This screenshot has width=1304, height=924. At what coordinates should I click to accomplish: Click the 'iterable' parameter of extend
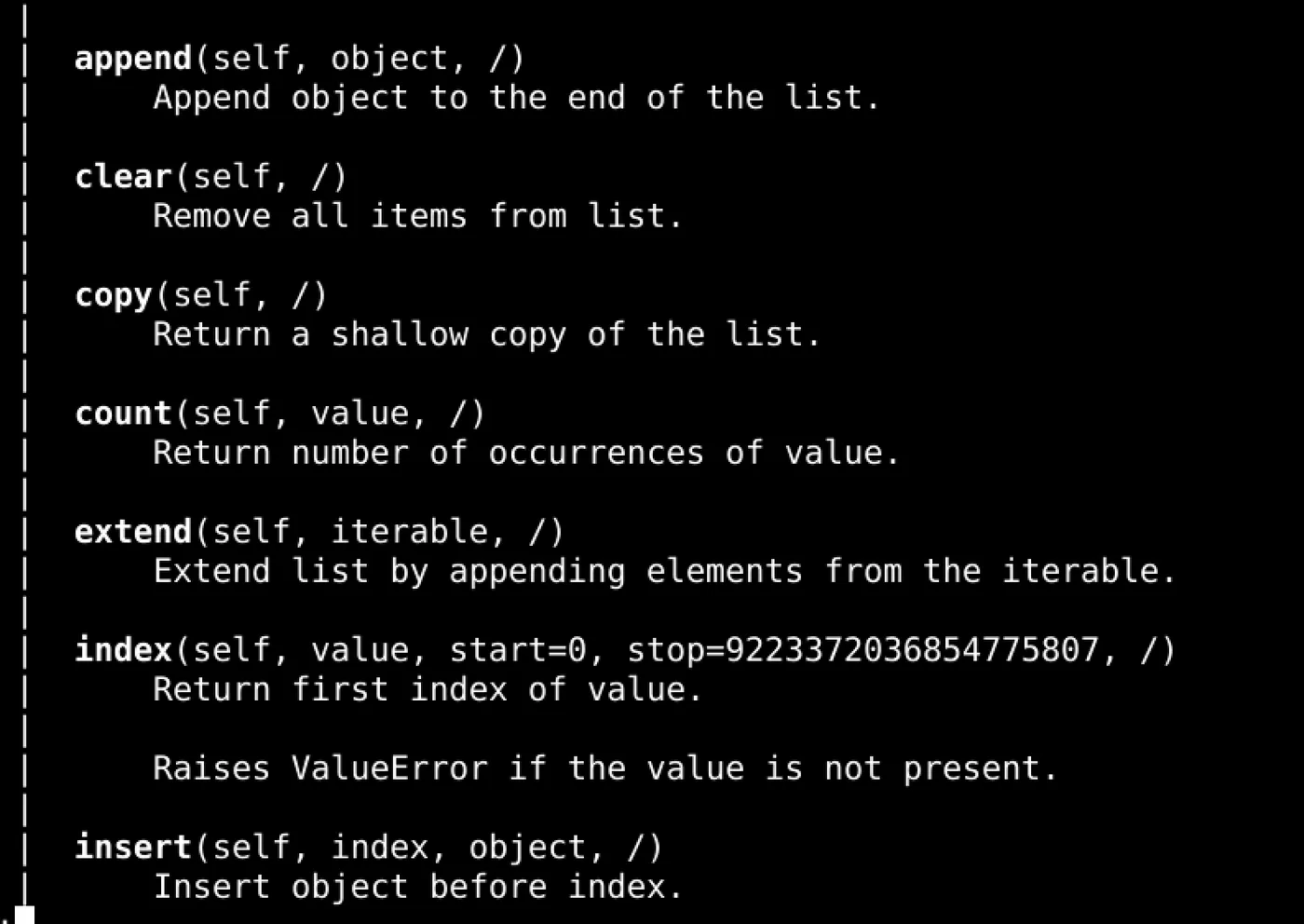(410, 532)
